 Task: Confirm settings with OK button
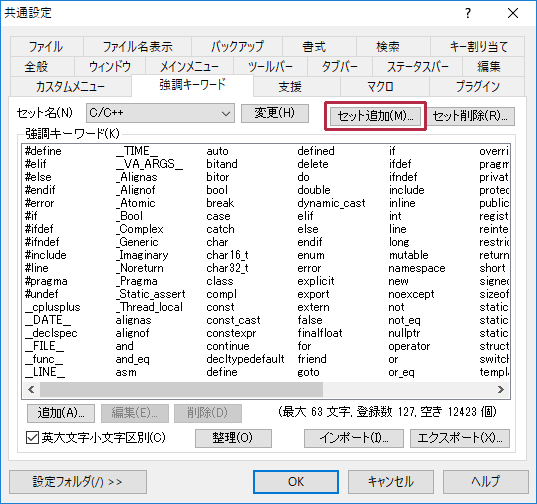pos(296,482)
